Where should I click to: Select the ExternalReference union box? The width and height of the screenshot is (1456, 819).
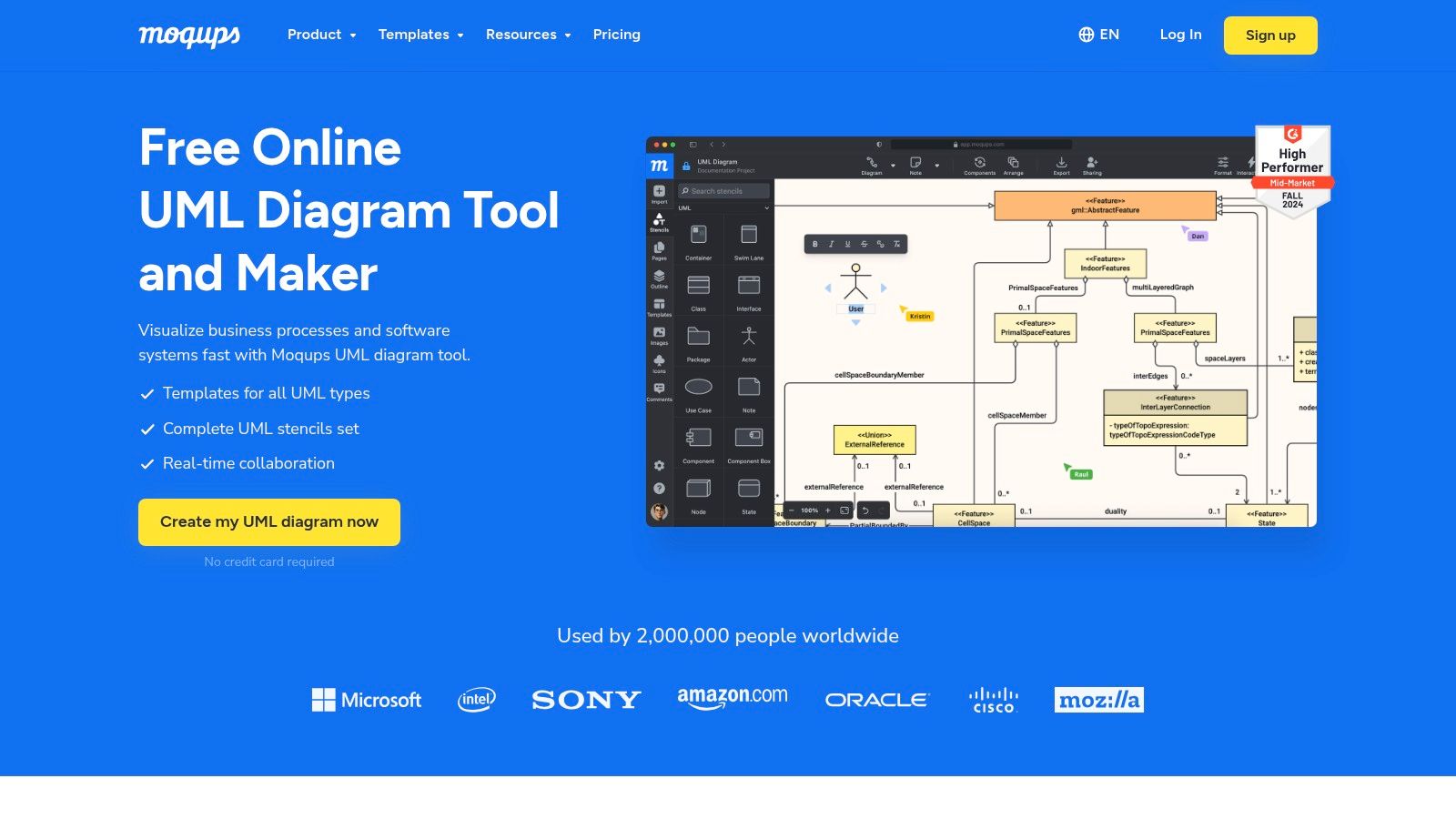point(875,440)
